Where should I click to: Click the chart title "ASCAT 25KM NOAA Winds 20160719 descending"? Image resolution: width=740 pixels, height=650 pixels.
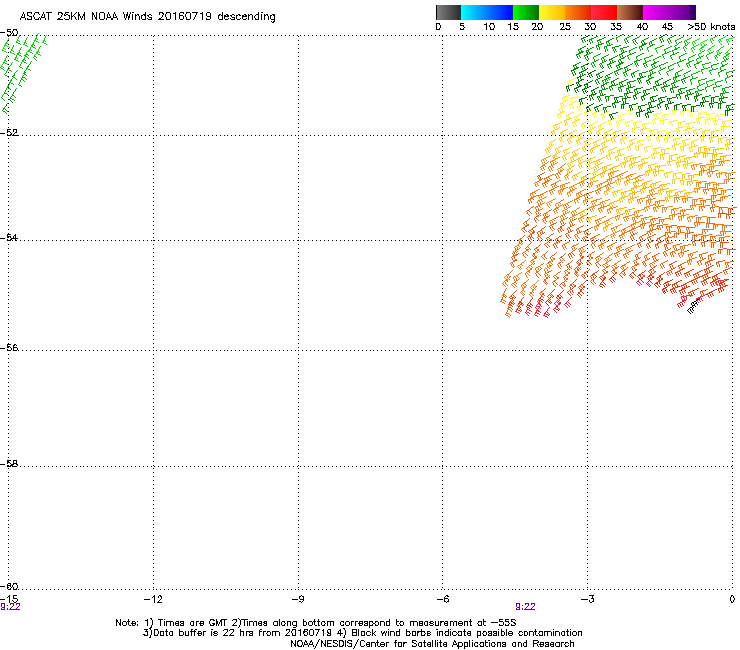pos(147,17)
